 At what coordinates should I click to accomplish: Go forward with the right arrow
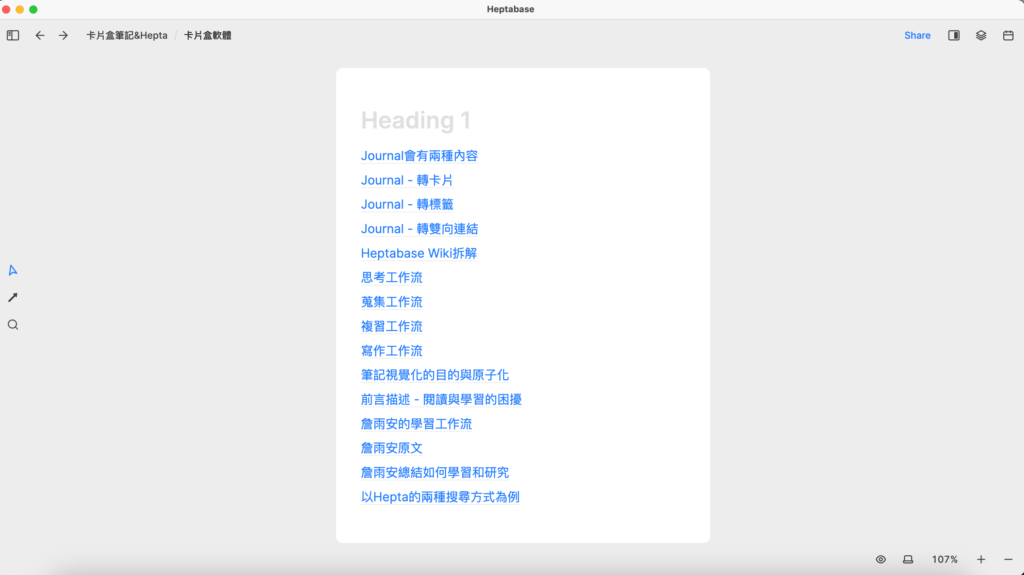tap(63, 35)
